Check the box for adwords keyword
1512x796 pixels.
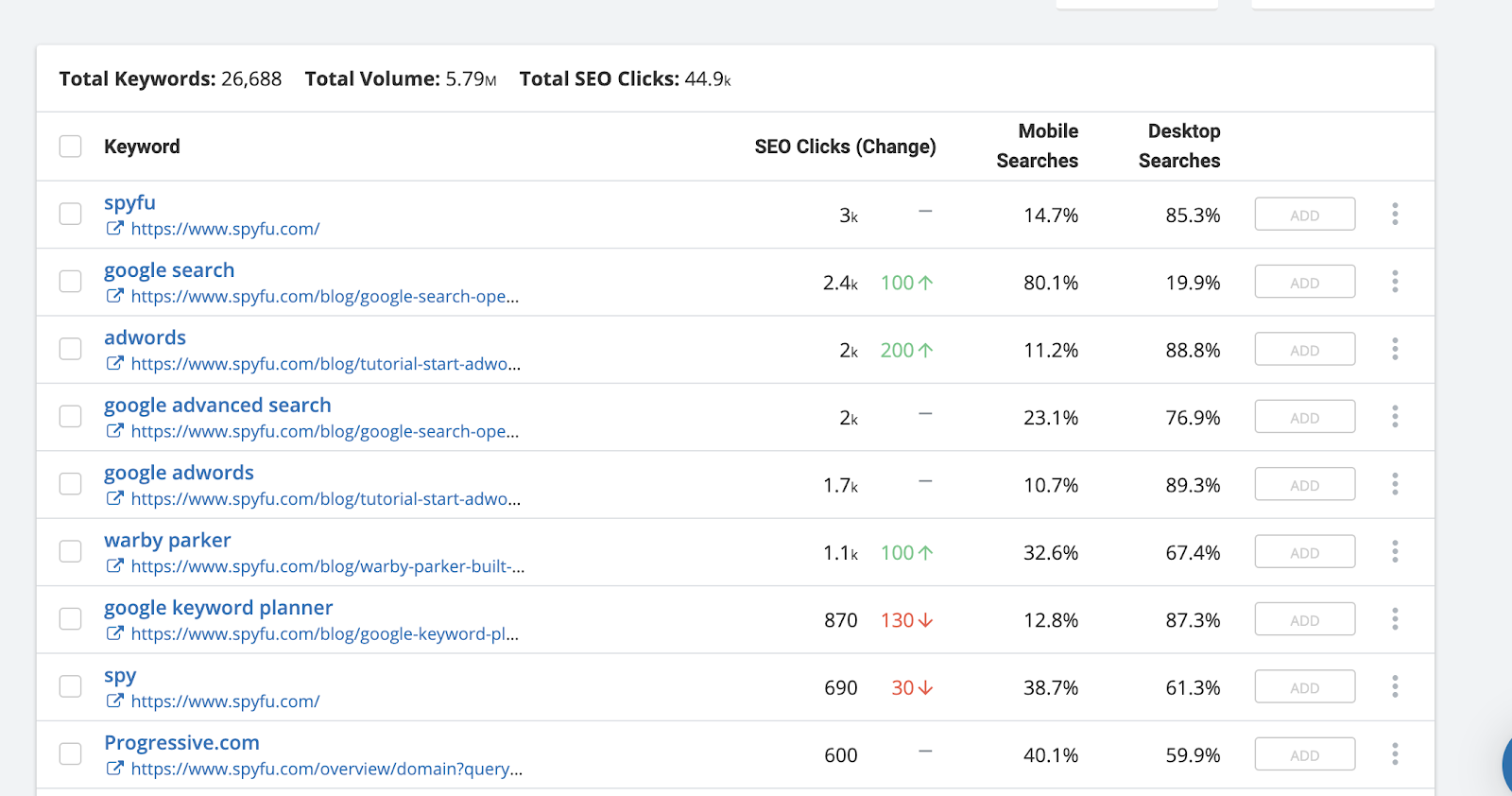70,349
